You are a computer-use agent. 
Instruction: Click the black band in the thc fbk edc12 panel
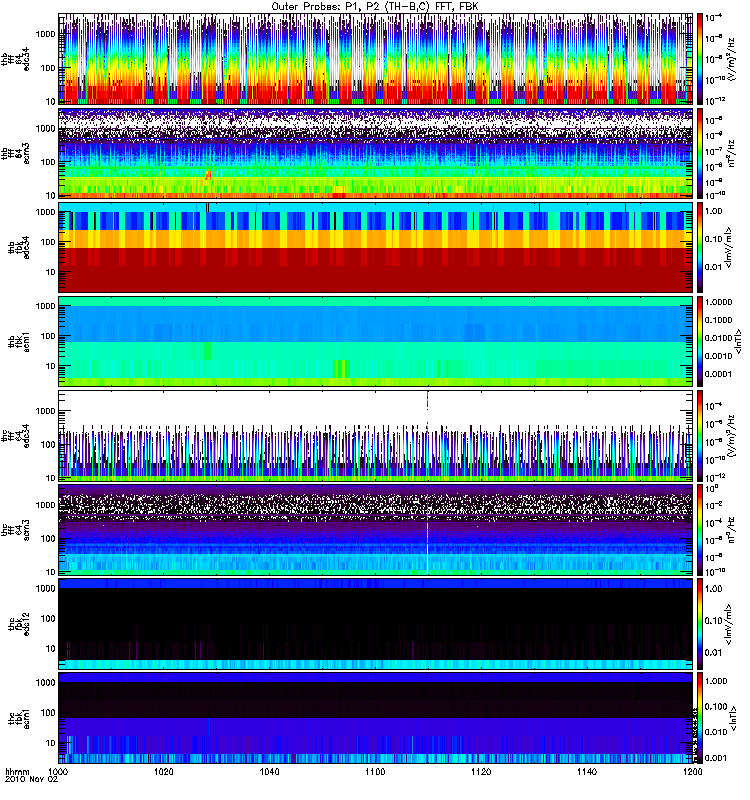[x=376, y=624]
